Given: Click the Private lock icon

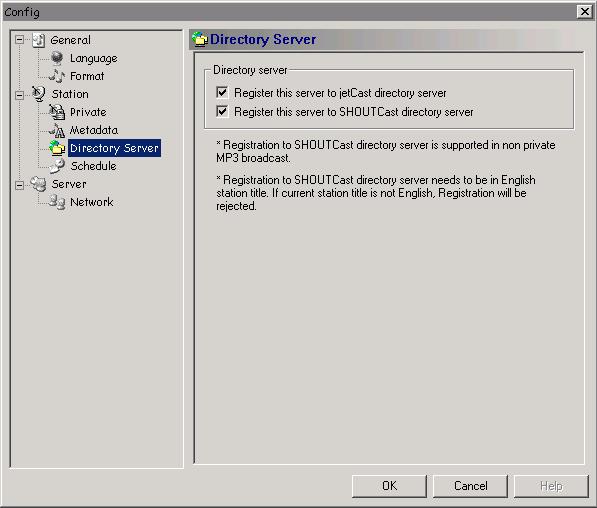Looking at the screenshot, I should coord(57,112).
